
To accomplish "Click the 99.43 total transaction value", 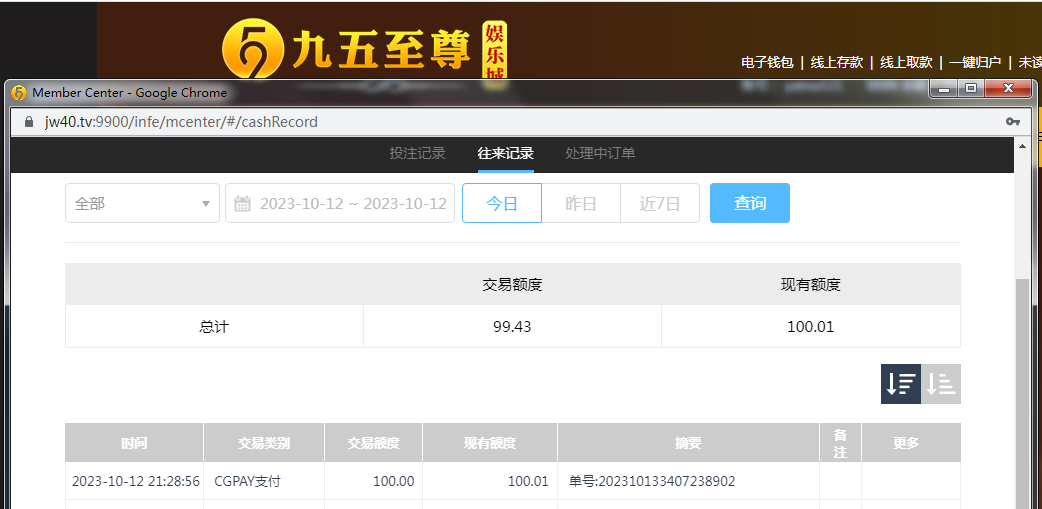I will pos(512,326).
